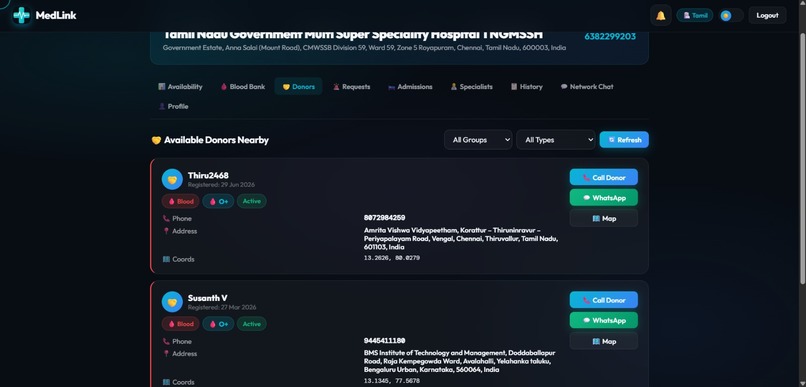Viewport: 806px width, 387px height.
Task: Toggle the theme switch in the header
Action: [731, 15]
